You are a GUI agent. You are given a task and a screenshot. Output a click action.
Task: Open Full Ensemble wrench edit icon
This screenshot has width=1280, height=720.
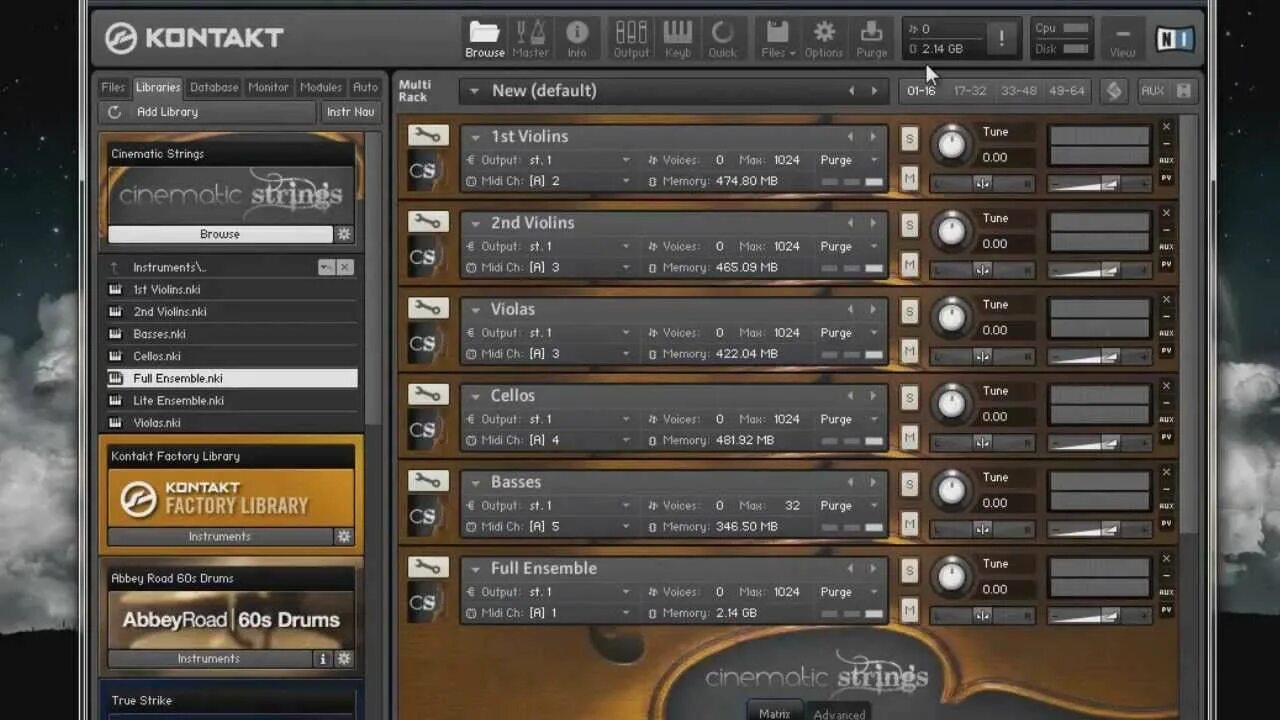(428, 567)
